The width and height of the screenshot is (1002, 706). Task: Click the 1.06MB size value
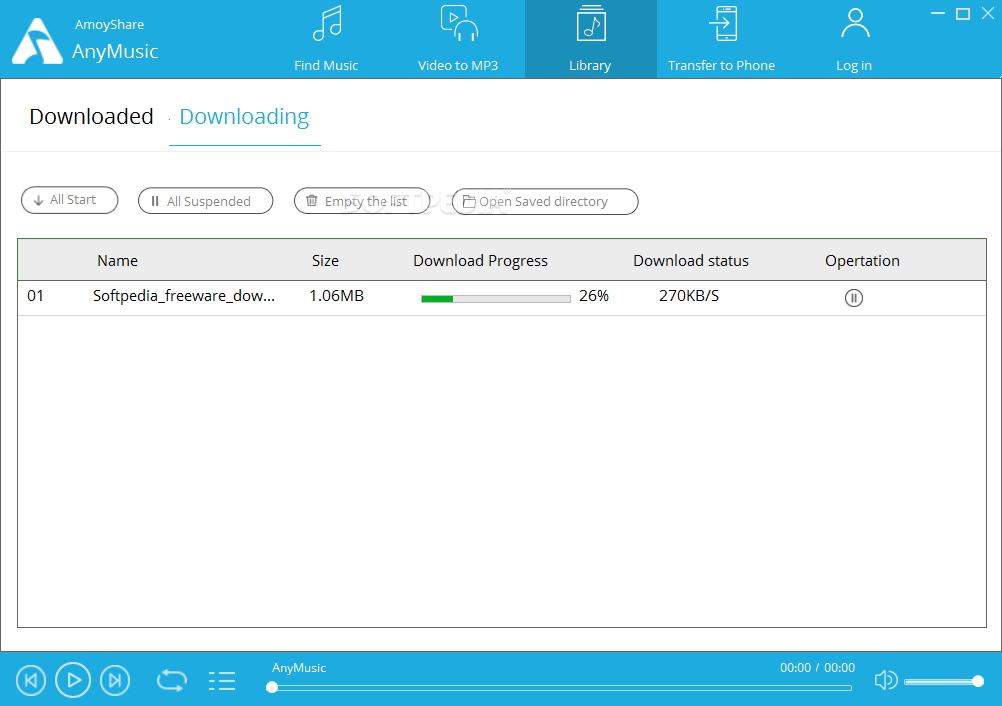(x=337, y=296)
